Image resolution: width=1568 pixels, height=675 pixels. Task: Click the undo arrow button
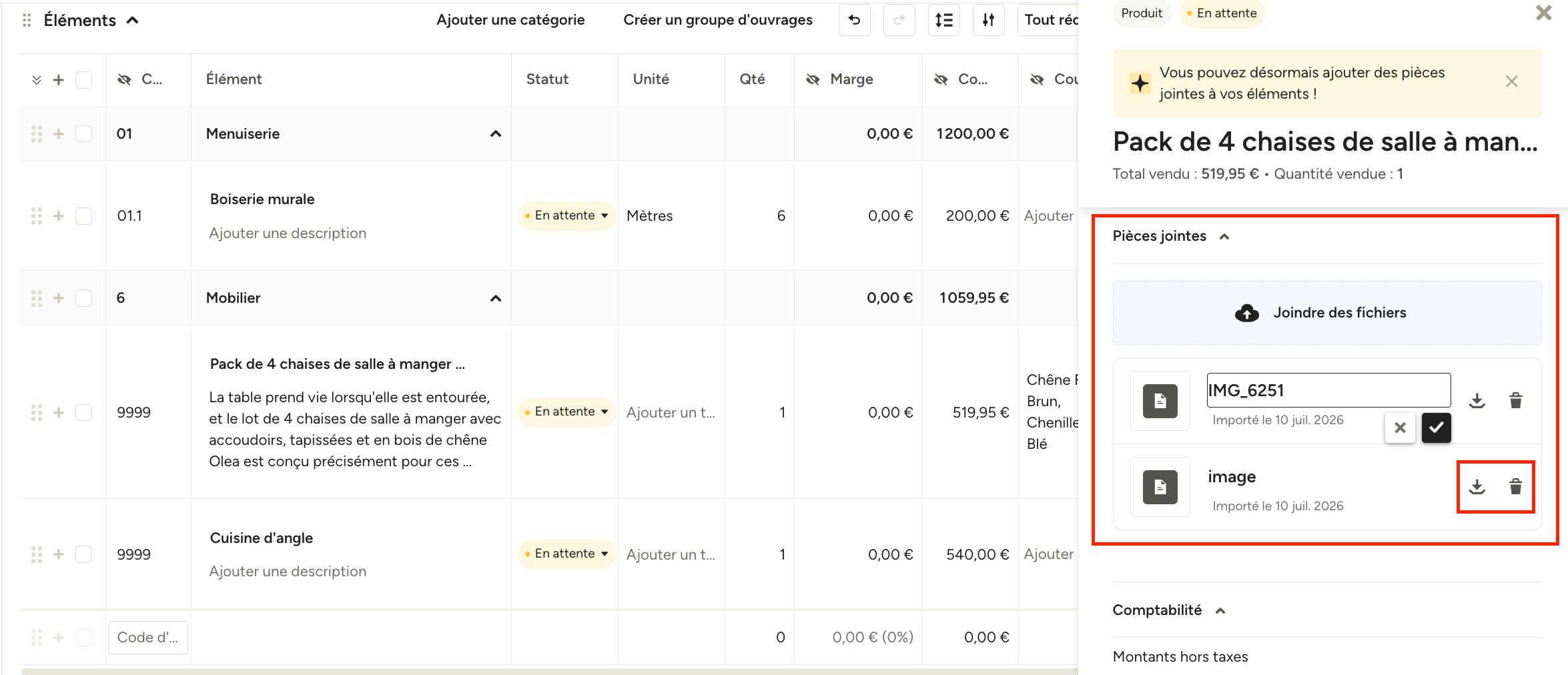[x=854, y=20]
